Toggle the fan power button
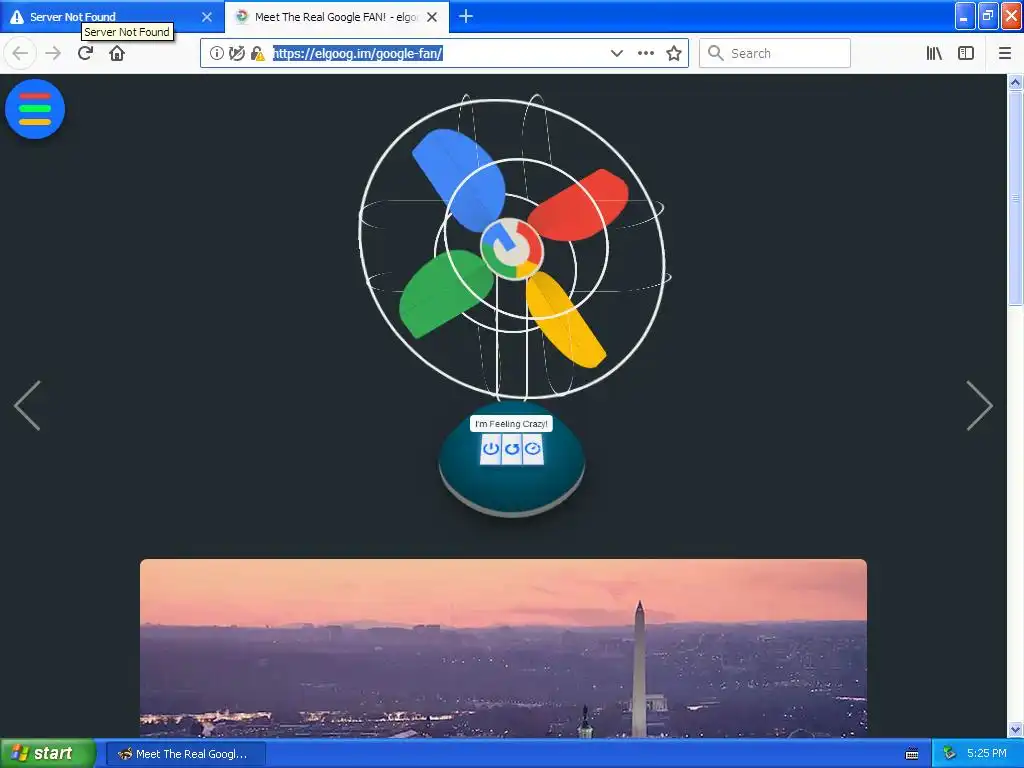1024x768 pixels. point(490,449)
